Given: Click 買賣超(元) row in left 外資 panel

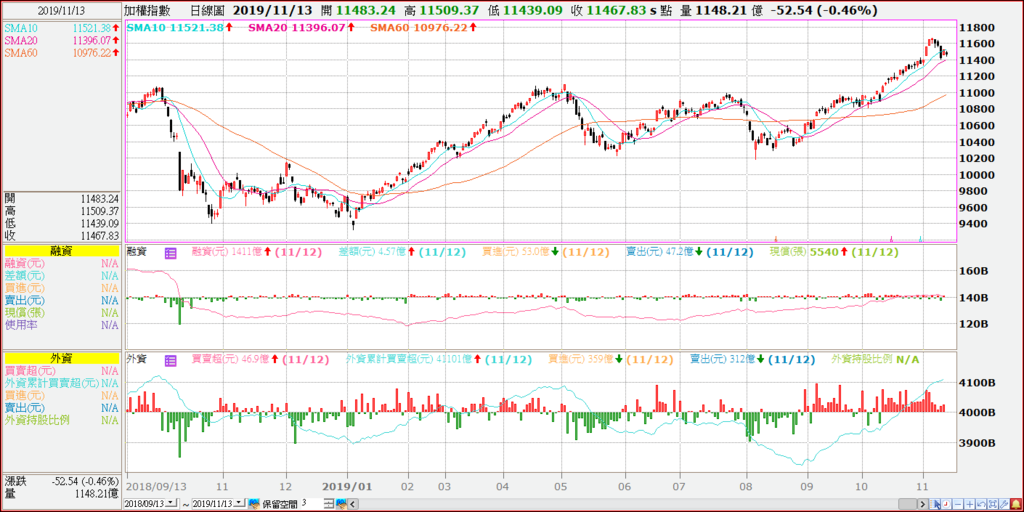Looking at the screenshot, I should point(61,370).
